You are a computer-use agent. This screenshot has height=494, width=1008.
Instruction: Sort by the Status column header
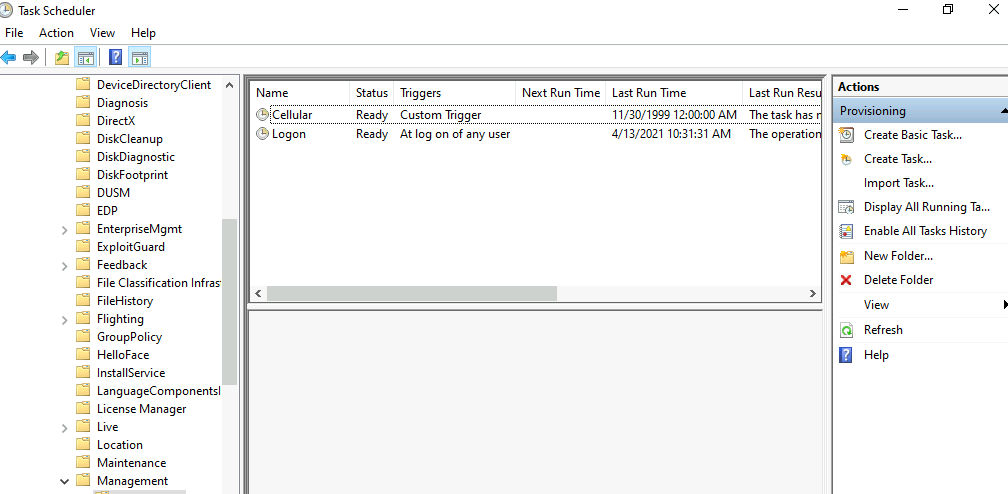click(372, 93)
